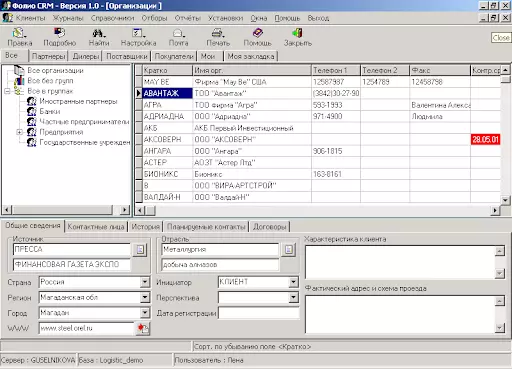Image resolution: width=512 pixels, height=369 pixels.
Task: Click the WWW field with www.steel.orel.ru
Action: click(87, 328)
